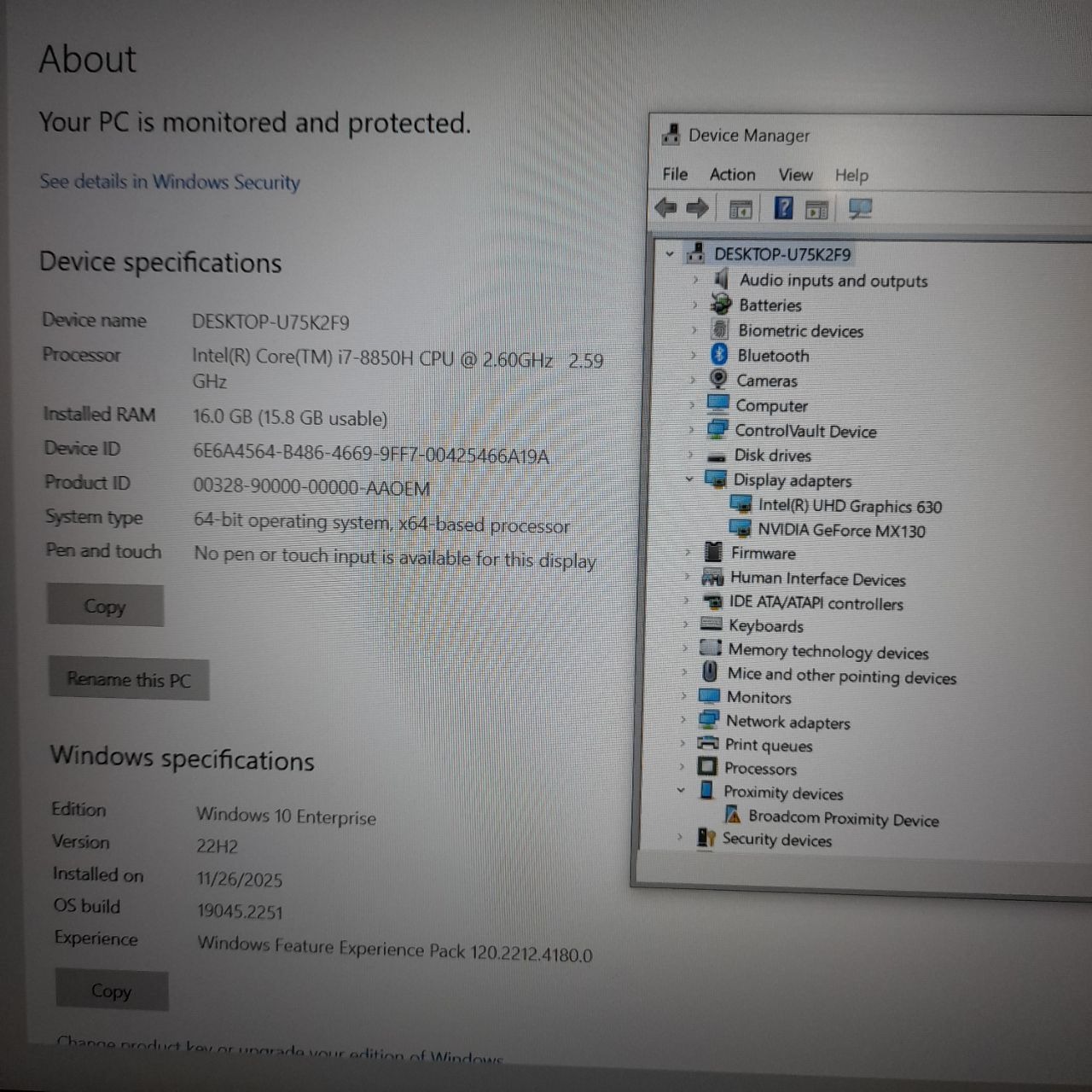The image size is (1092, 1092).
Task: Click the NVIDIA GeForce MX130 adapter icon
Action: 740,530
